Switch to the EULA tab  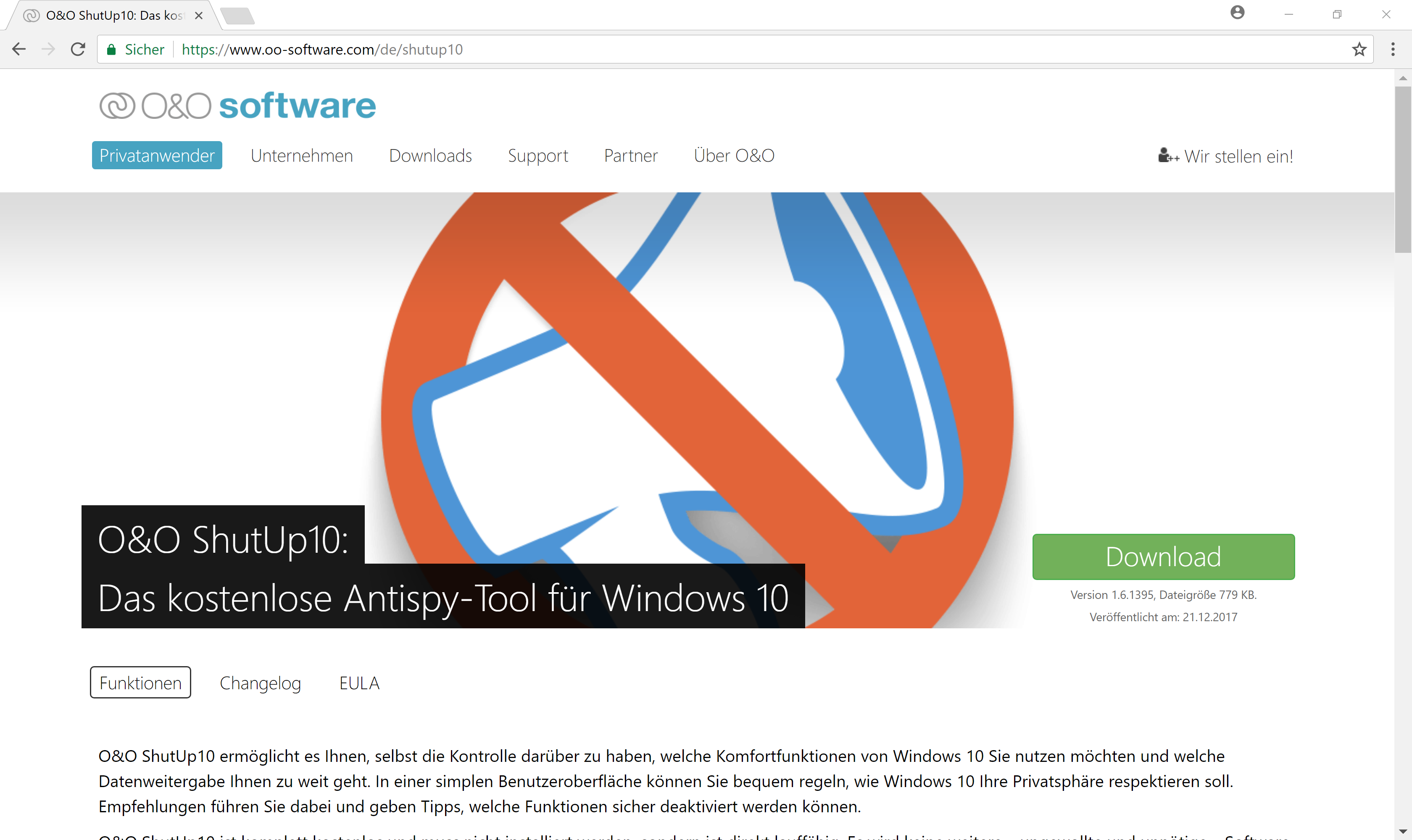click(359, 682)
